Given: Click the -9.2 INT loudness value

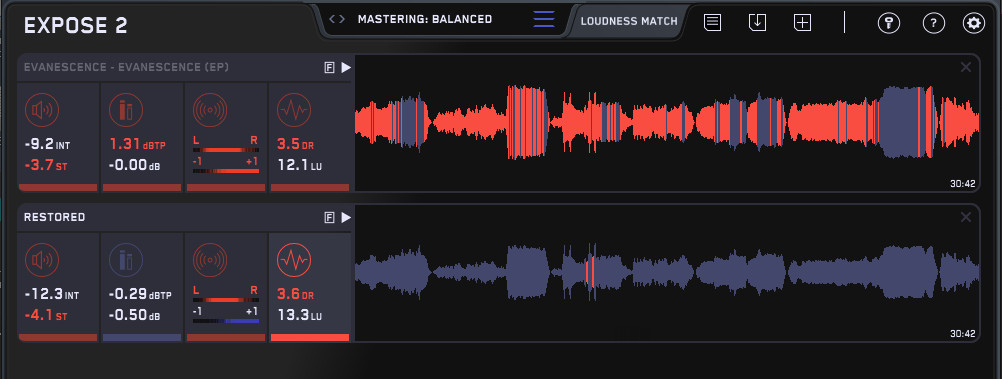Looking at the screenshot, I should click(x=47, y=145).
